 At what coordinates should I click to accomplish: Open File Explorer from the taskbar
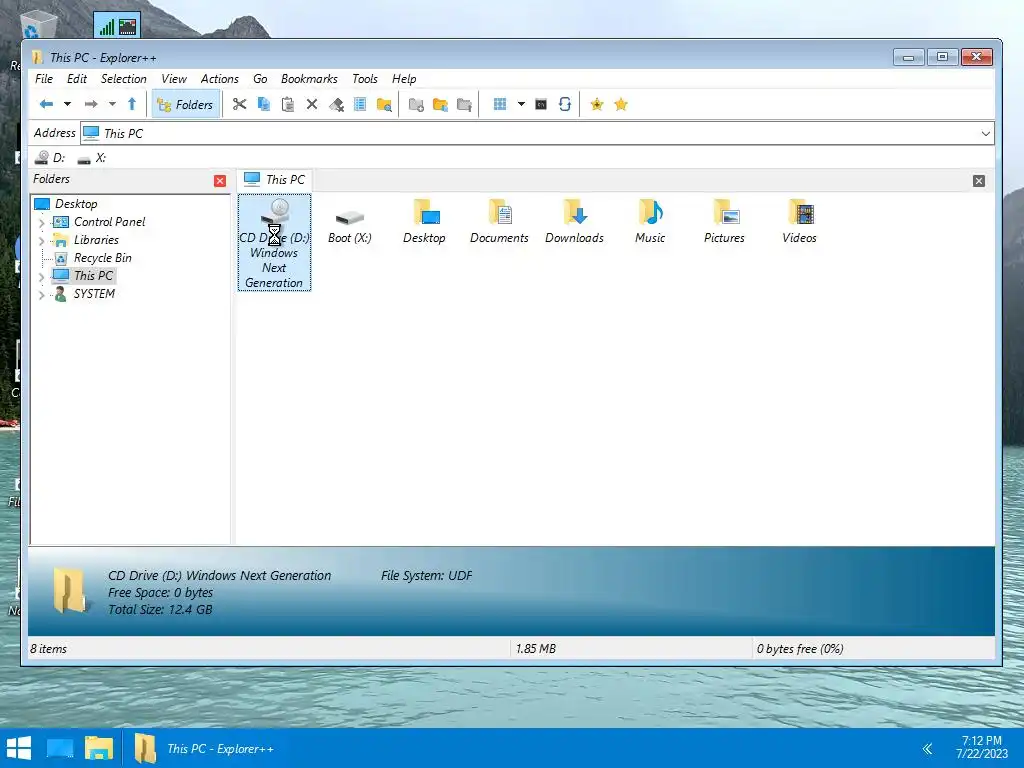pos(99,748)
